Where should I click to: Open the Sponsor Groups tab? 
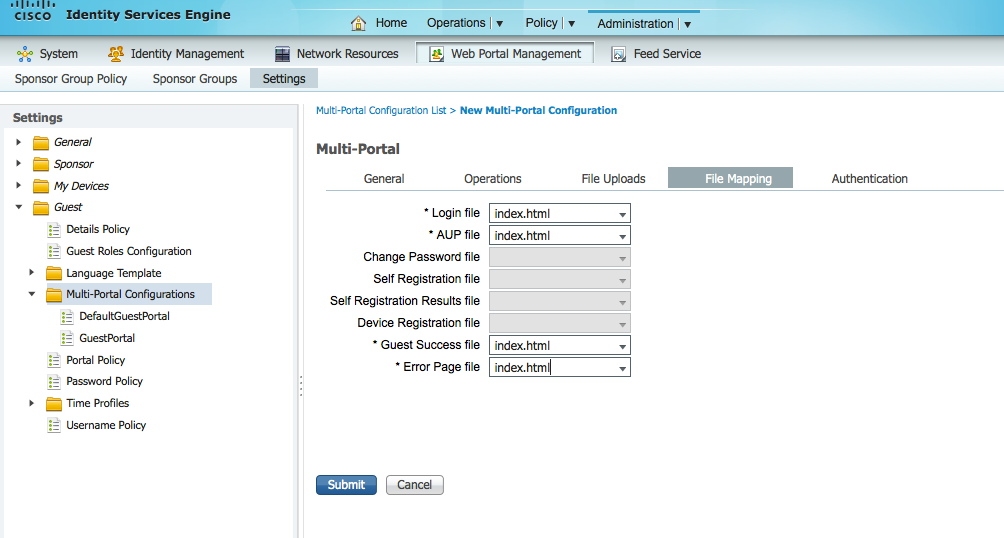click(x=195, y=79)
